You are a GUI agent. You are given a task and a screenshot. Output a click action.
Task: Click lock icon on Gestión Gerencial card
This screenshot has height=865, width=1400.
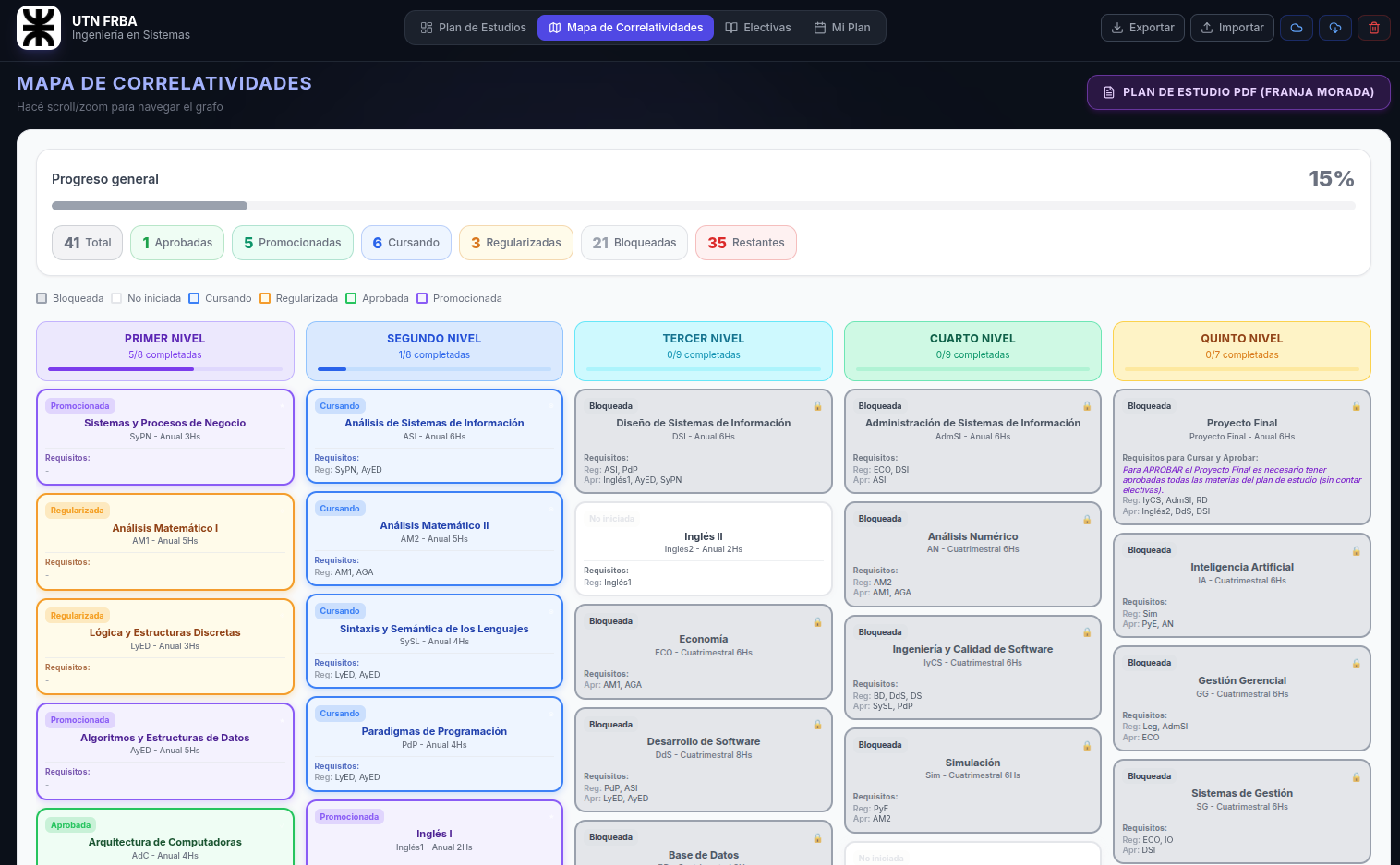click(x=1356, y=663)
